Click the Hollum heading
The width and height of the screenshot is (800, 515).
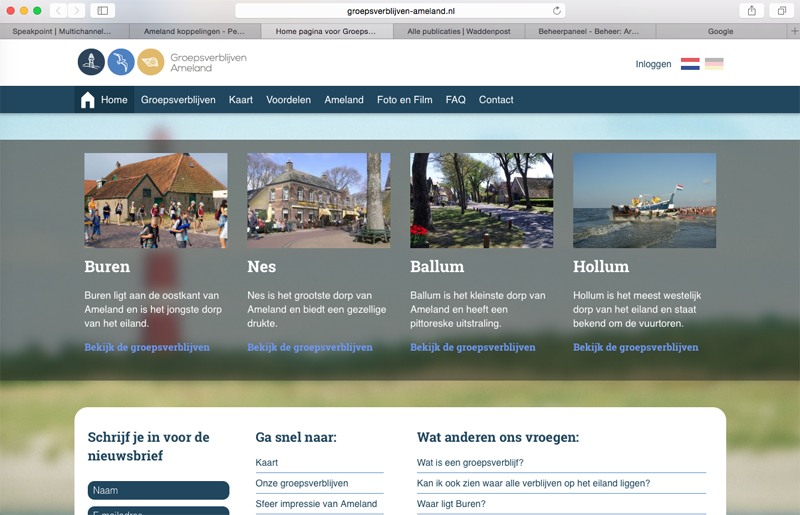coord(601,266)
